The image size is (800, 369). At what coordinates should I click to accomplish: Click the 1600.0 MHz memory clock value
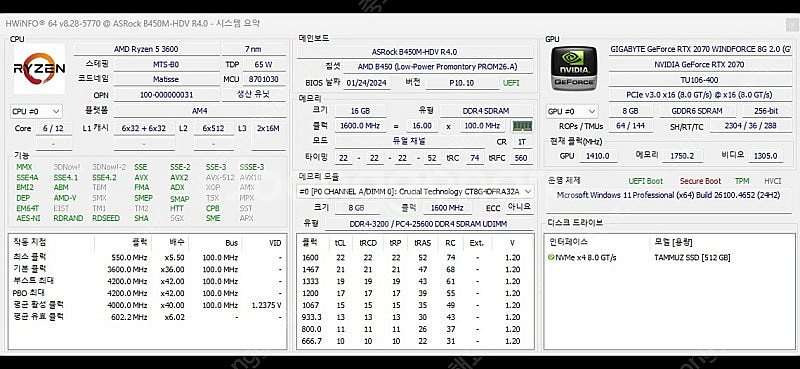click(360, 126)
